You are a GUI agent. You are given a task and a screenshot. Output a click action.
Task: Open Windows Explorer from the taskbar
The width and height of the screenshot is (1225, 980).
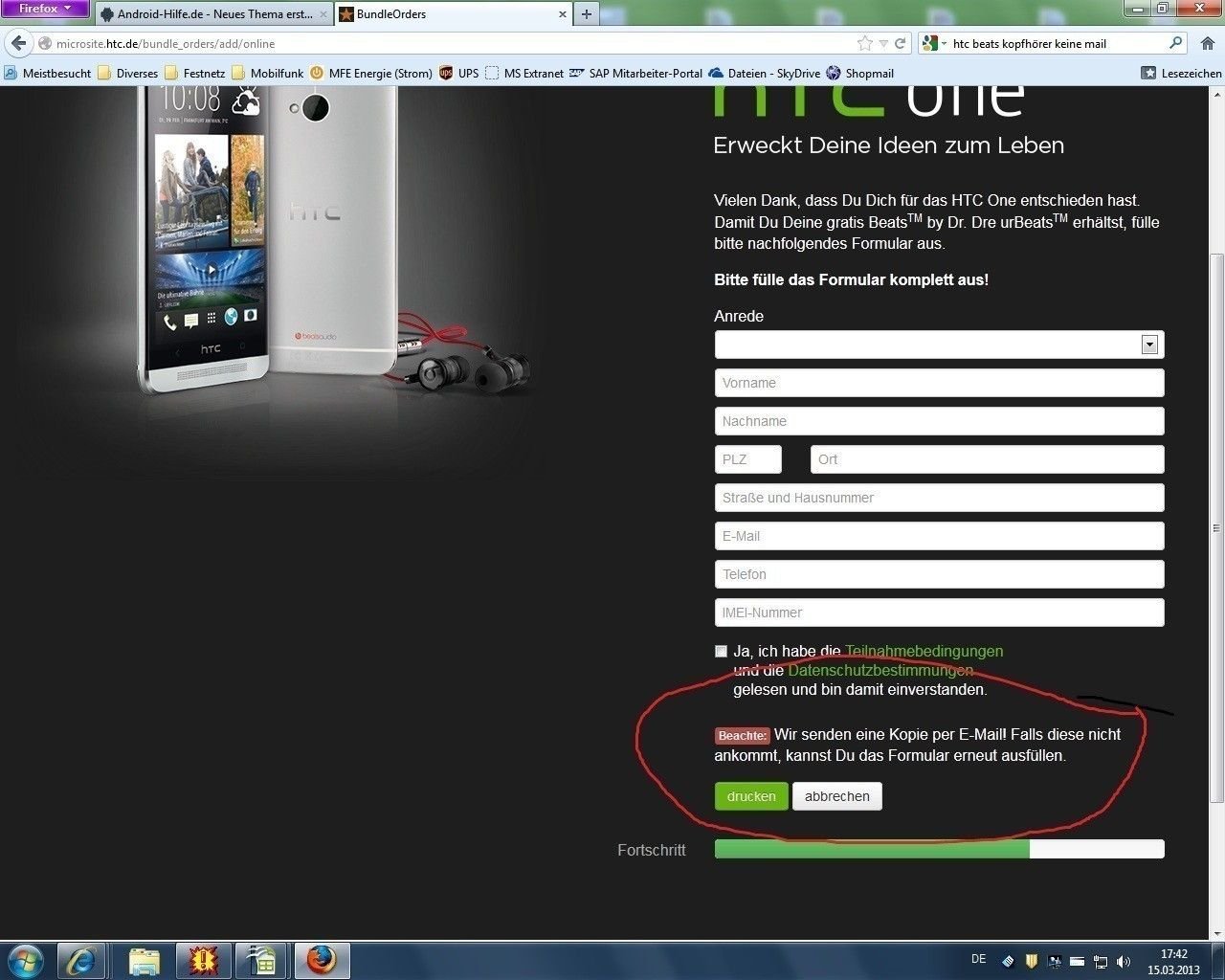[145, 960]
